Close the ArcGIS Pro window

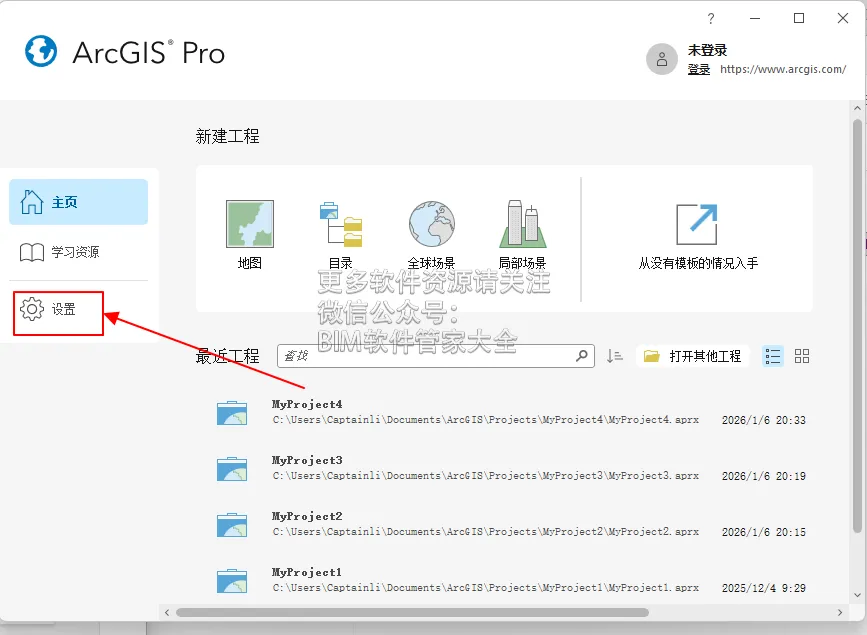pyautogui.click(x=843, y=18)
